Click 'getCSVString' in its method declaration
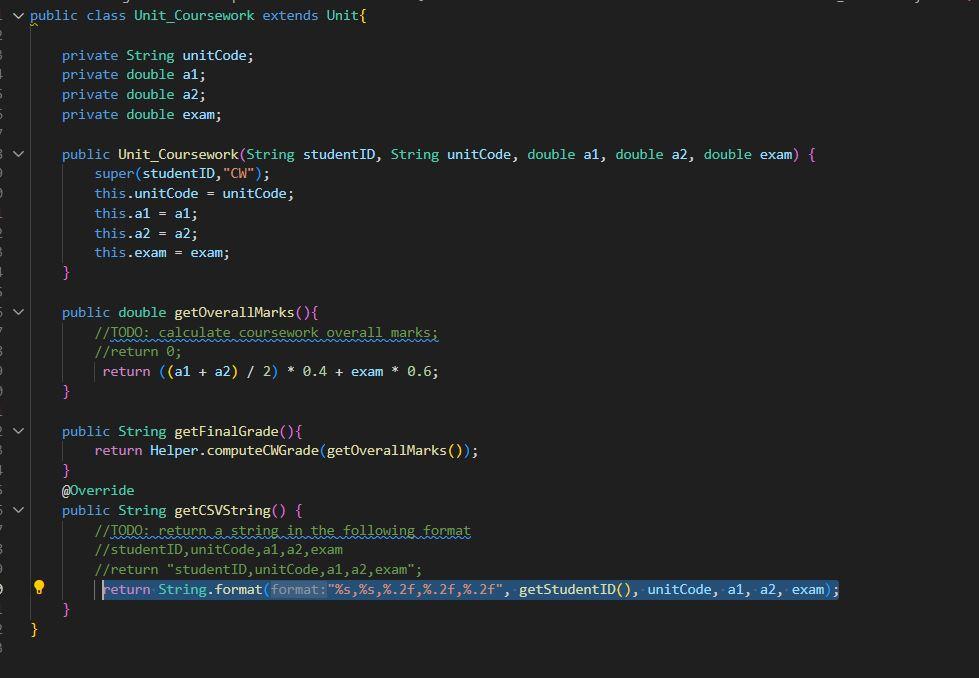Viewport: 979px width, 678px height. pyautogui.click(x=222, y=511)
